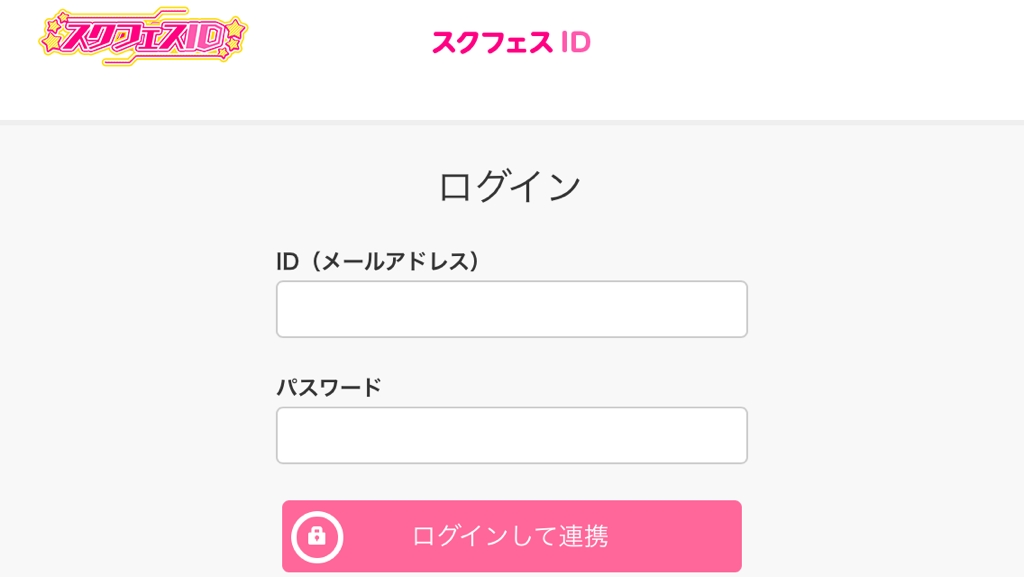Click the right end of the password field
The width and height of the screenshot is (1024, 577).
[x=728, y=435]
